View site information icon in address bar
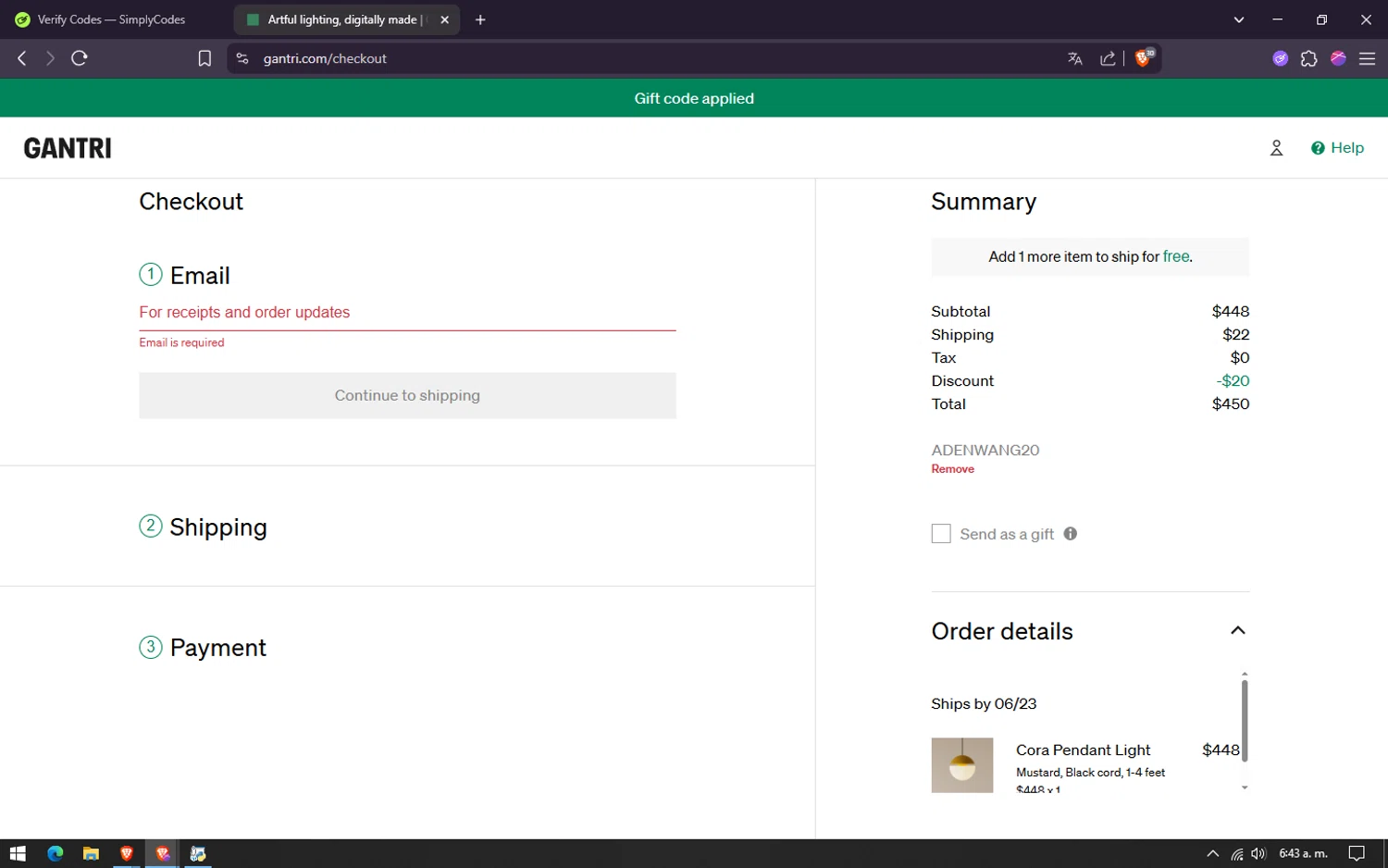The image size is (1388, 868). (x=242, y=58)
